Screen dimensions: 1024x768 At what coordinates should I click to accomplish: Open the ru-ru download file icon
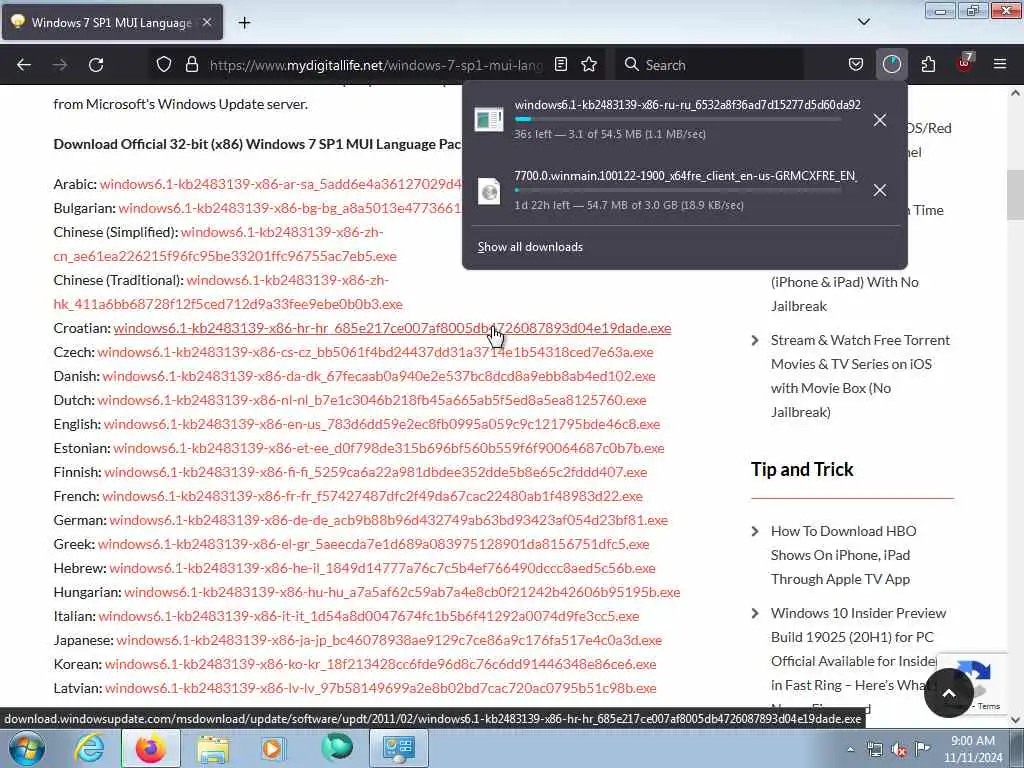(489, 120)
